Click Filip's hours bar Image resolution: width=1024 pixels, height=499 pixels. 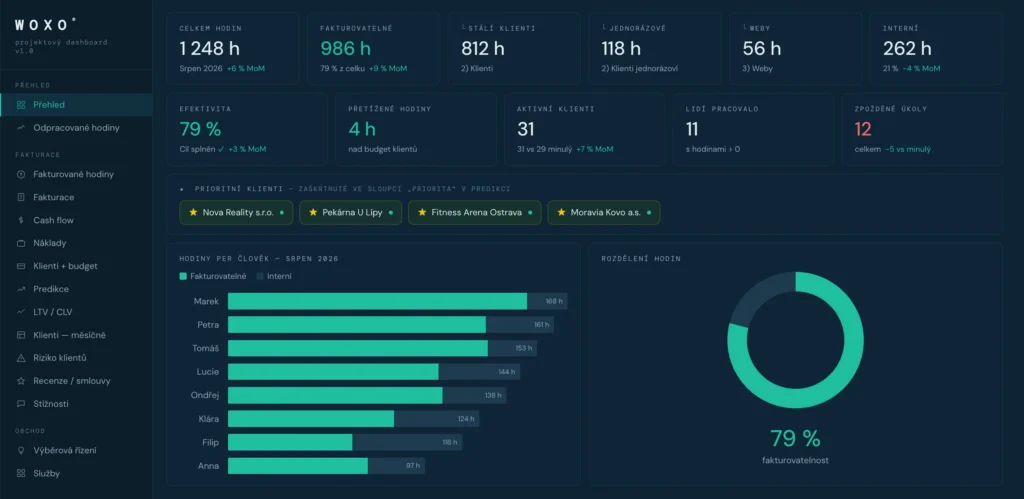pos(345,442)
